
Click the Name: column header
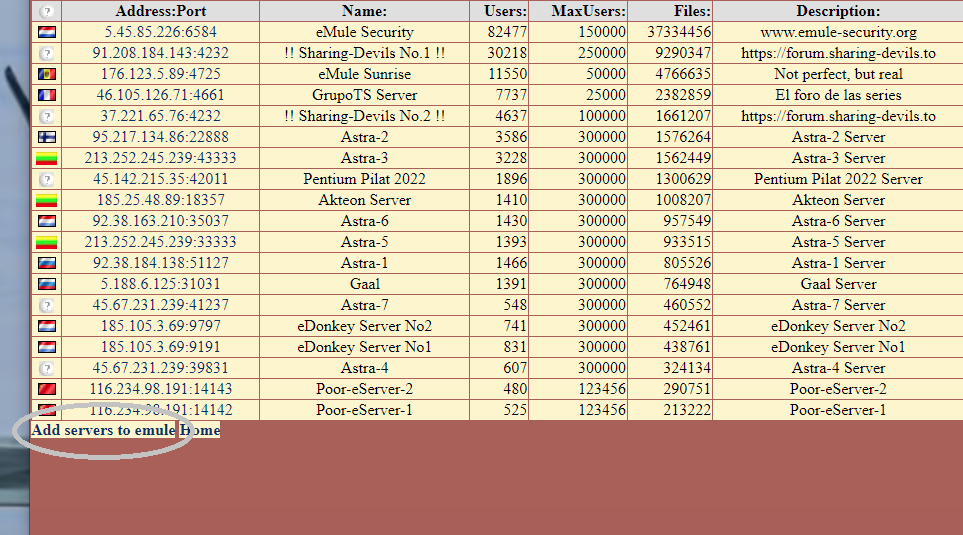[x=364, y=11]
